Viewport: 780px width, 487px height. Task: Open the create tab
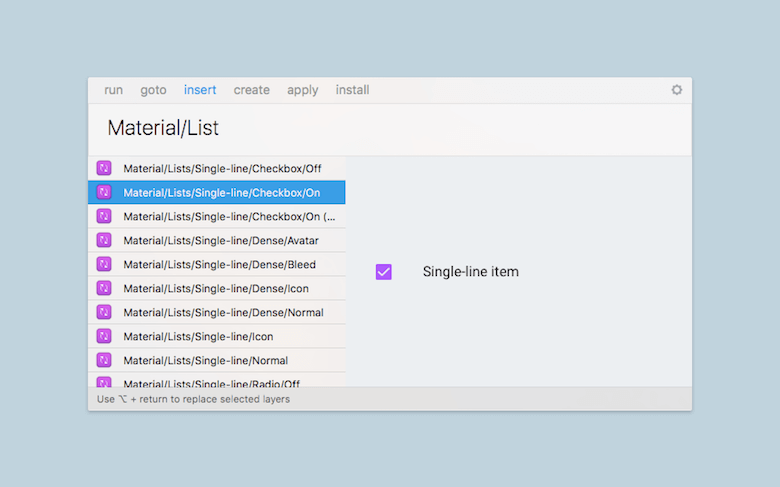(252, 90)
